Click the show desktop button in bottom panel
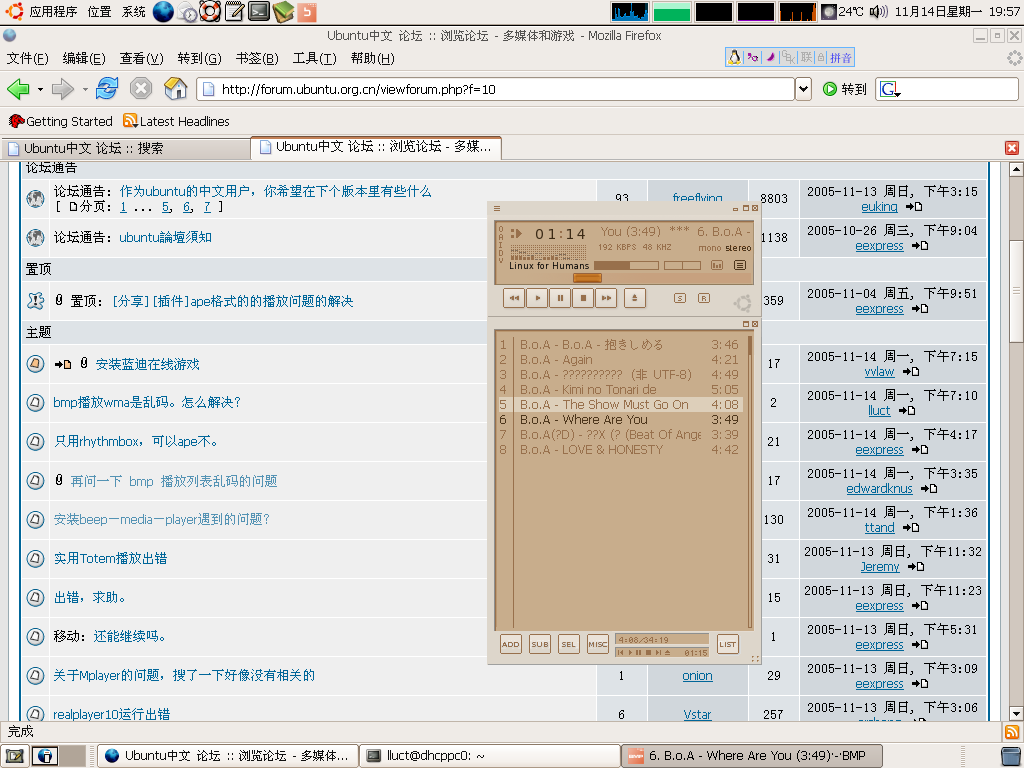The height and width of the screenshot is (768, 1024). coord(14,756)
